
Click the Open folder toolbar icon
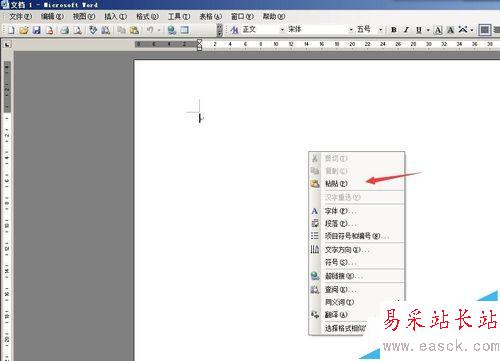point(24,30)
